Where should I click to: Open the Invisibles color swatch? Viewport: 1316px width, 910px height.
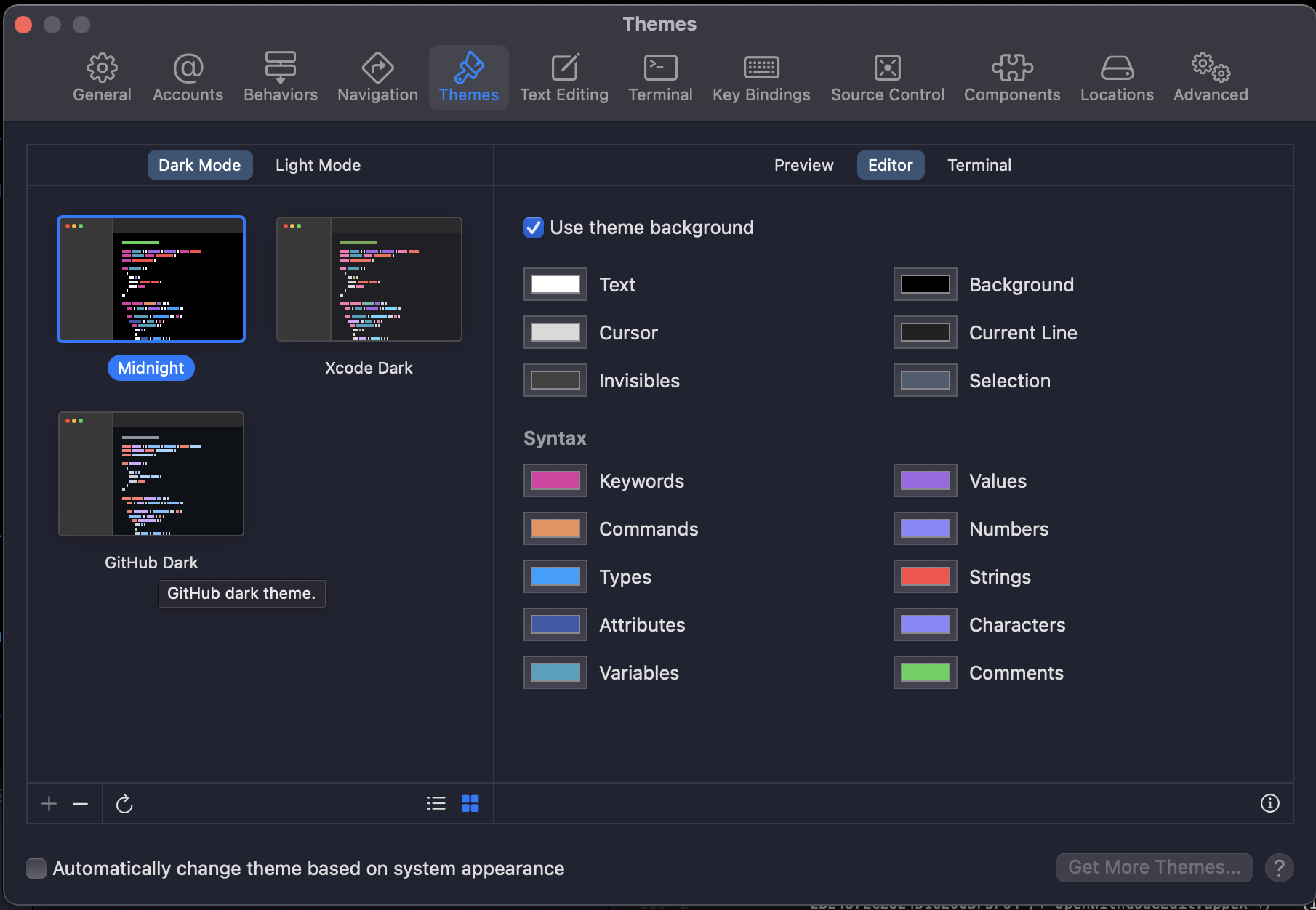tap(555, 380)
